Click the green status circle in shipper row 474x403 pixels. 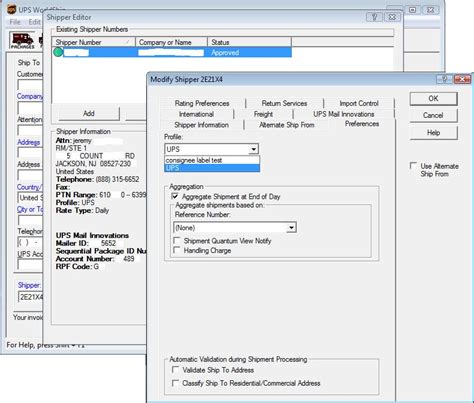point(58,52)
